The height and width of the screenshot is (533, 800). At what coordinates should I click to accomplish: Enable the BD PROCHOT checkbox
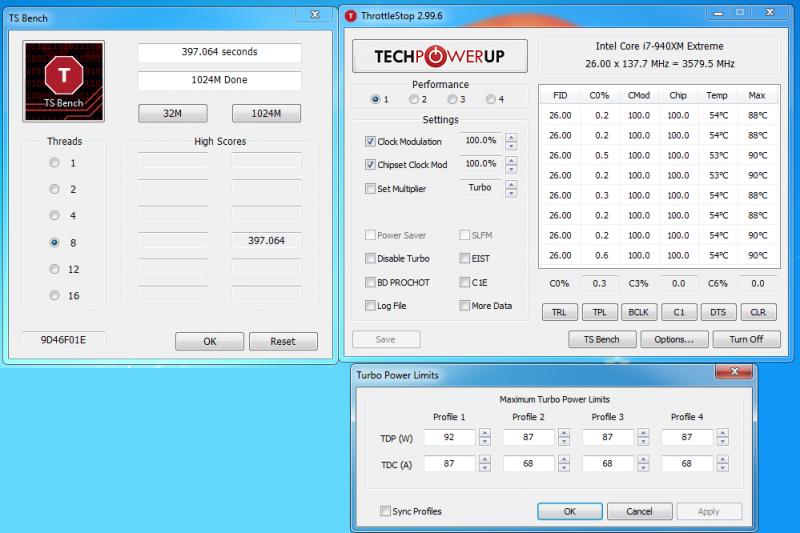[370, 282]
